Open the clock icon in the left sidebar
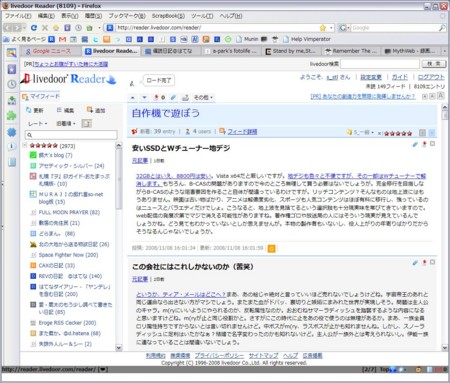Image resolution: width=450 pixels, height=383 pixels. click(x=12, y=84)
